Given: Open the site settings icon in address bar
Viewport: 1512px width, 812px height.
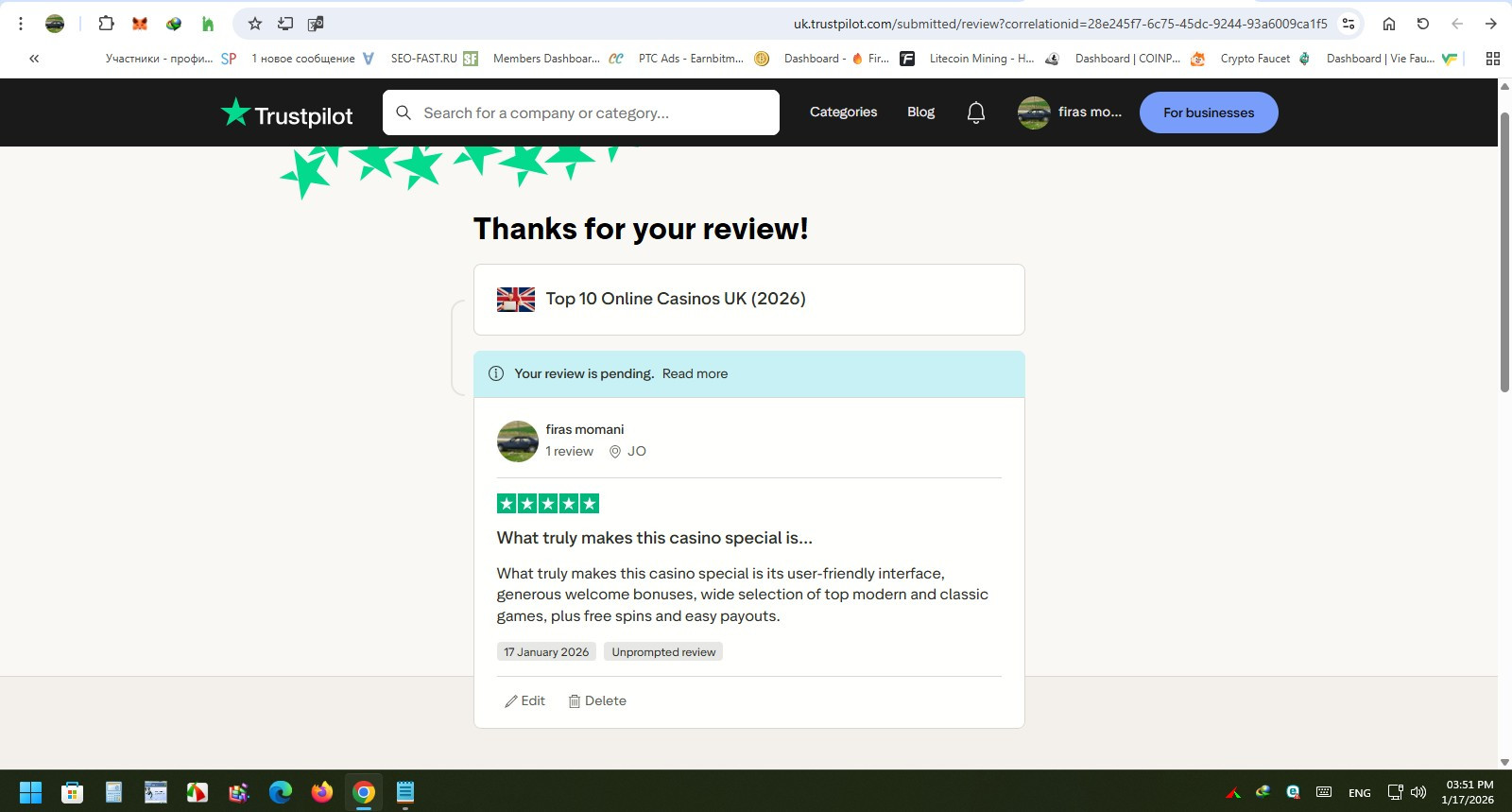Looking at the screenshot, I should coord(1349,24).
